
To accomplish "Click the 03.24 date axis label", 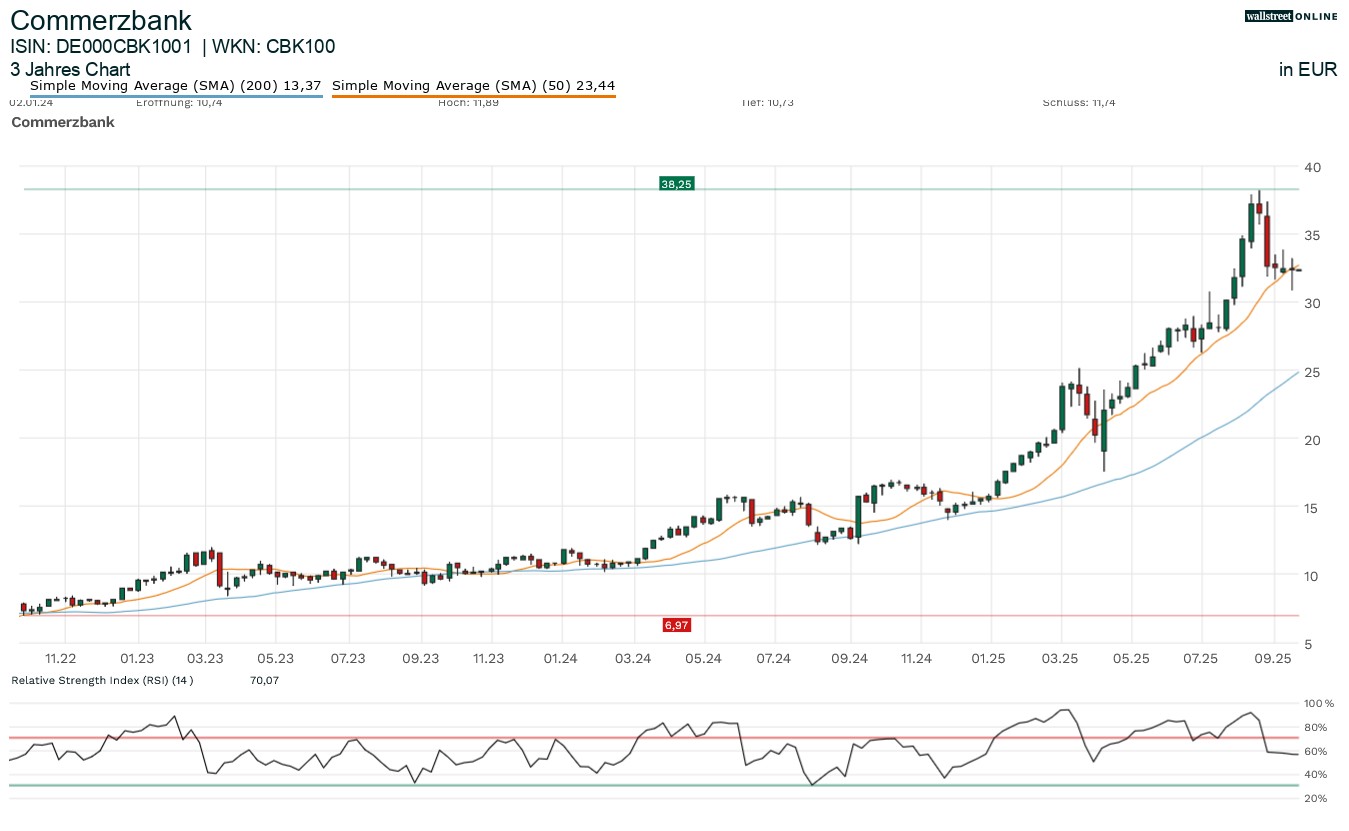I will [x=633, y=658].
